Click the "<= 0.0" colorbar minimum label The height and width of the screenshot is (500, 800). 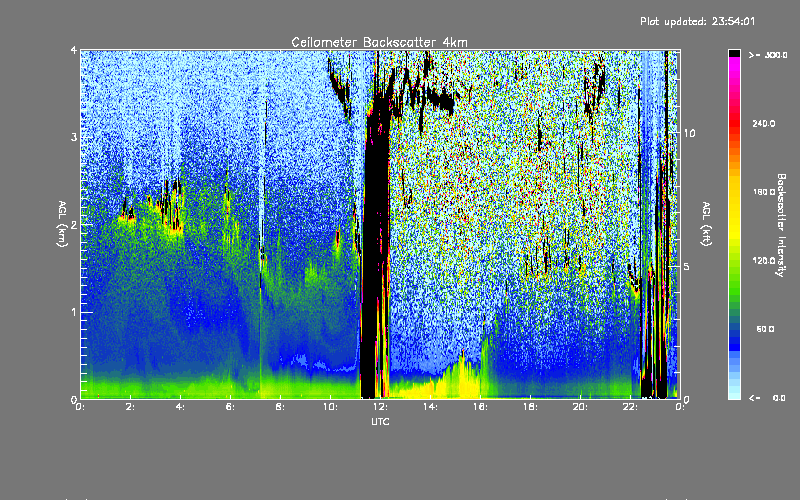click(x=768, y=398)
